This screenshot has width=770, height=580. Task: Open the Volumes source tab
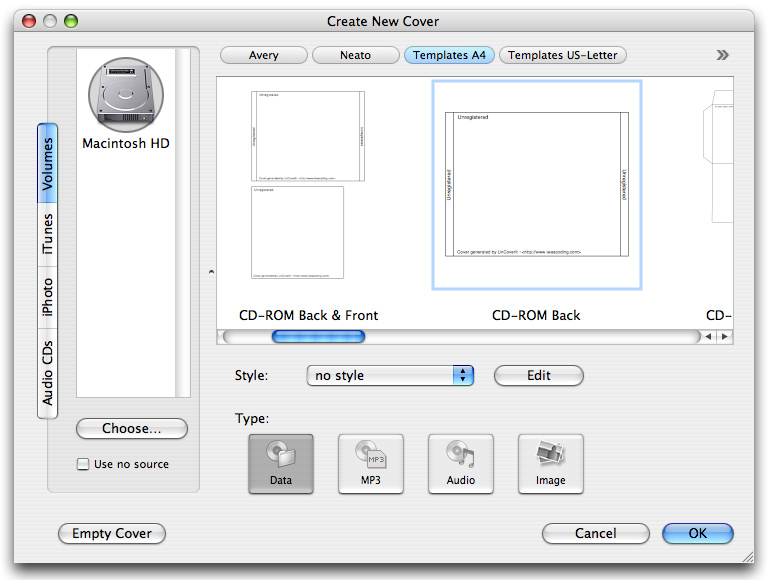pyautogui.click(x=47, y=164)
